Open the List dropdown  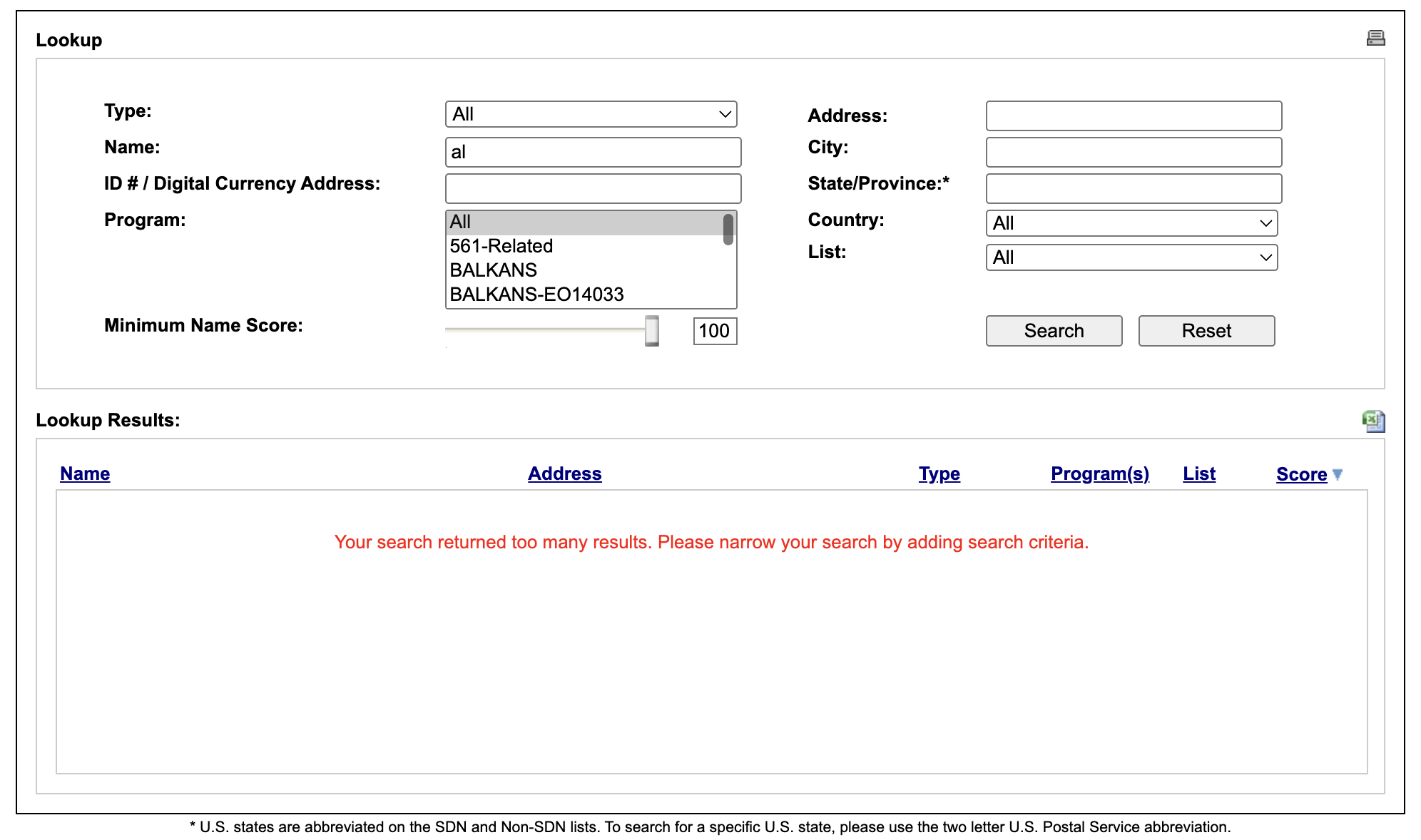pyautogui.click(x=1131, y=257)
